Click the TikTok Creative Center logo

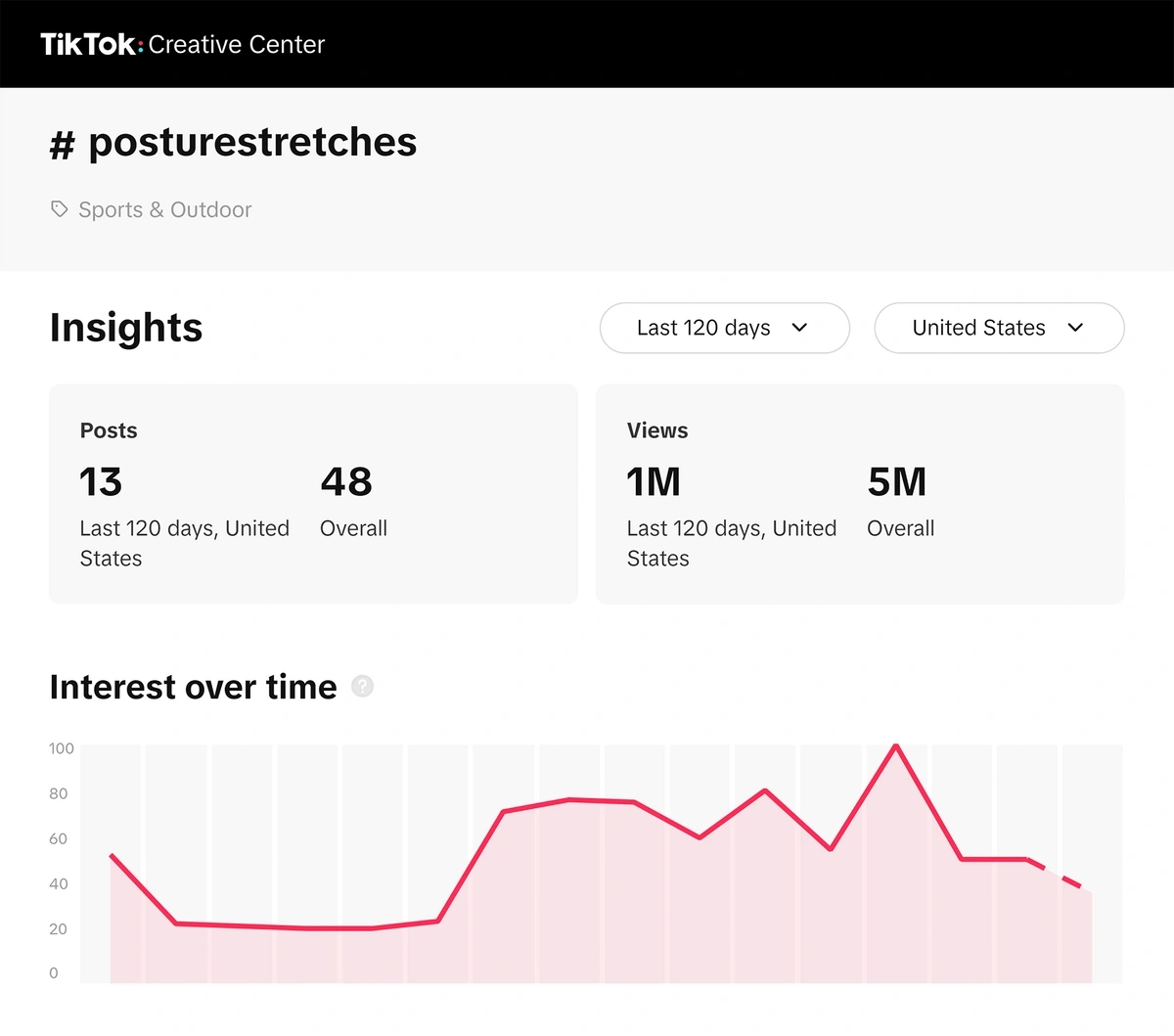(x=182, y=44)
